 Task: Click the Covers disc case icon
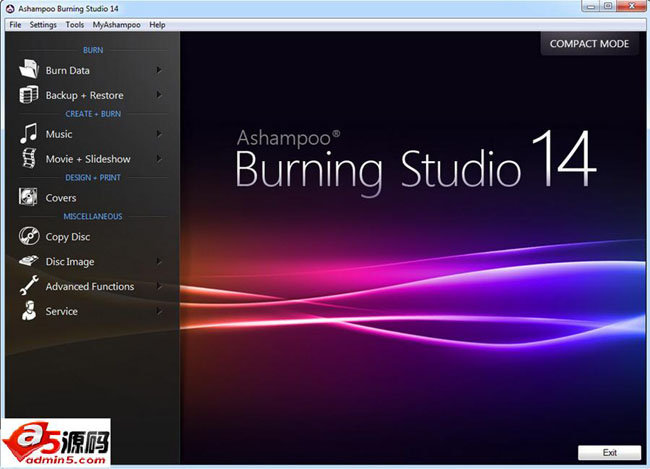pos(28,197)
